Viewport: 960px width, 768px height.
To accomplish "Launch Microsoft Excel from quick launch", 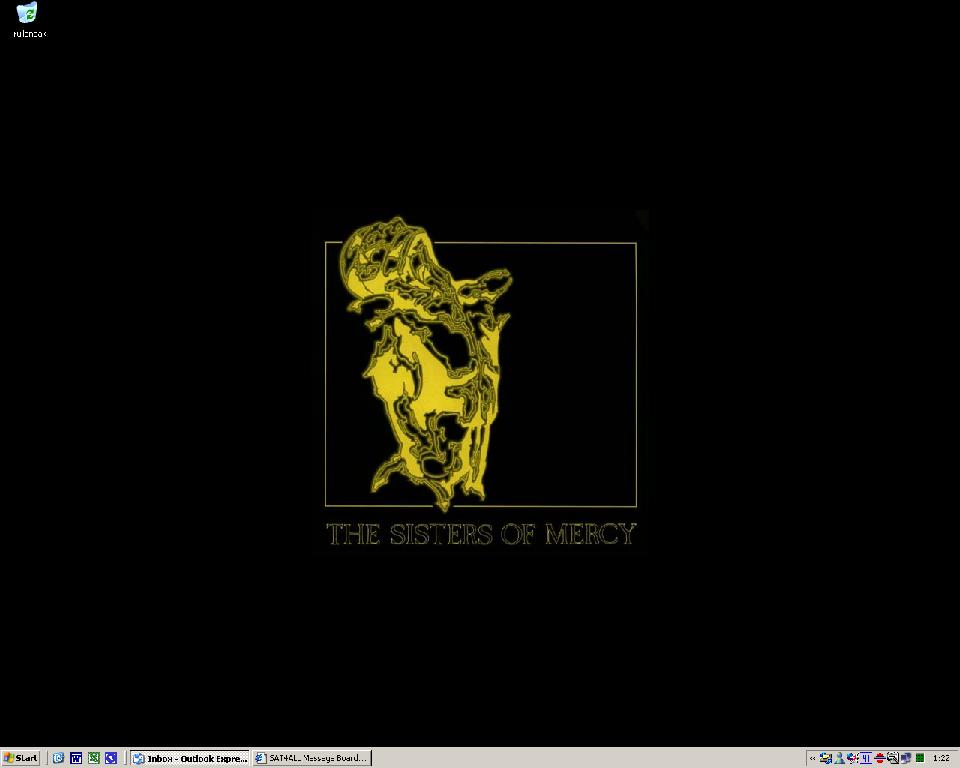I will click(x=94, y=758).
